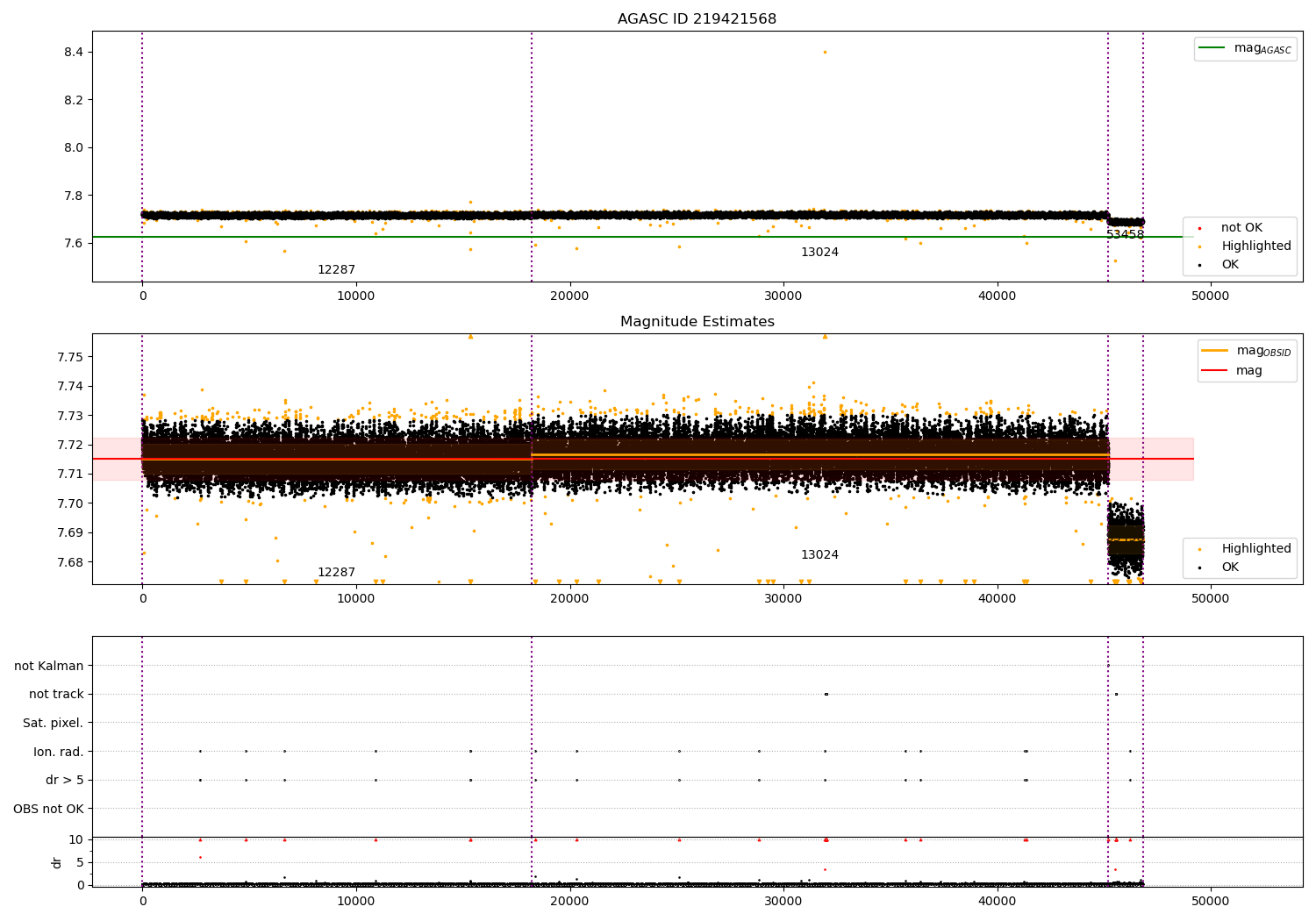Select 'Highlighted' legend entry in top plot
Screen dimensions: 1316x921
tap(1256, 246)
